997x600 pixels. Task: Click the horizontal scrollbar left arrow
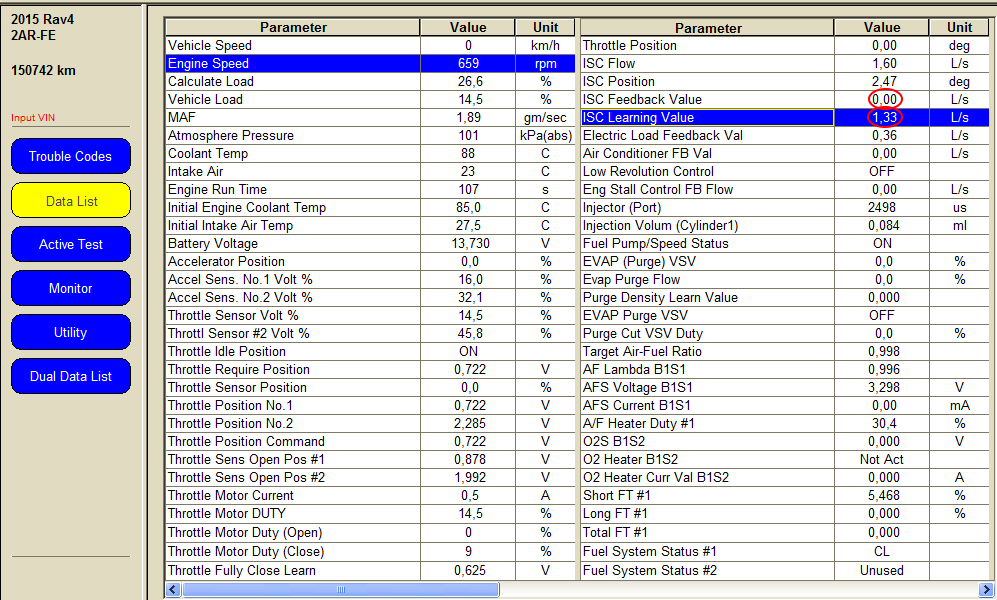coord(173,590)
